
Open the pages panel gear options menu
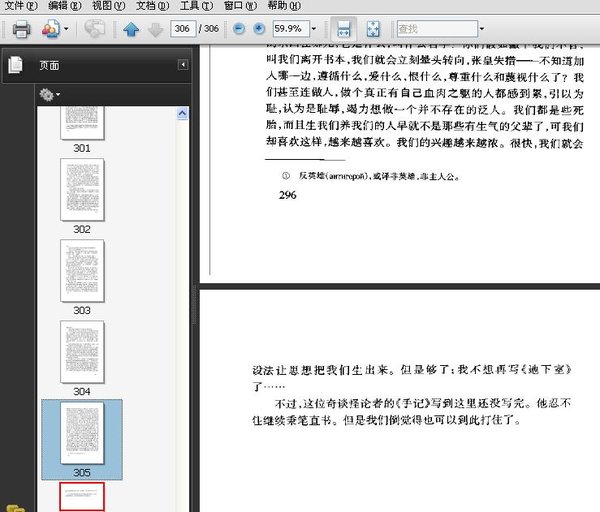(48, 95)
